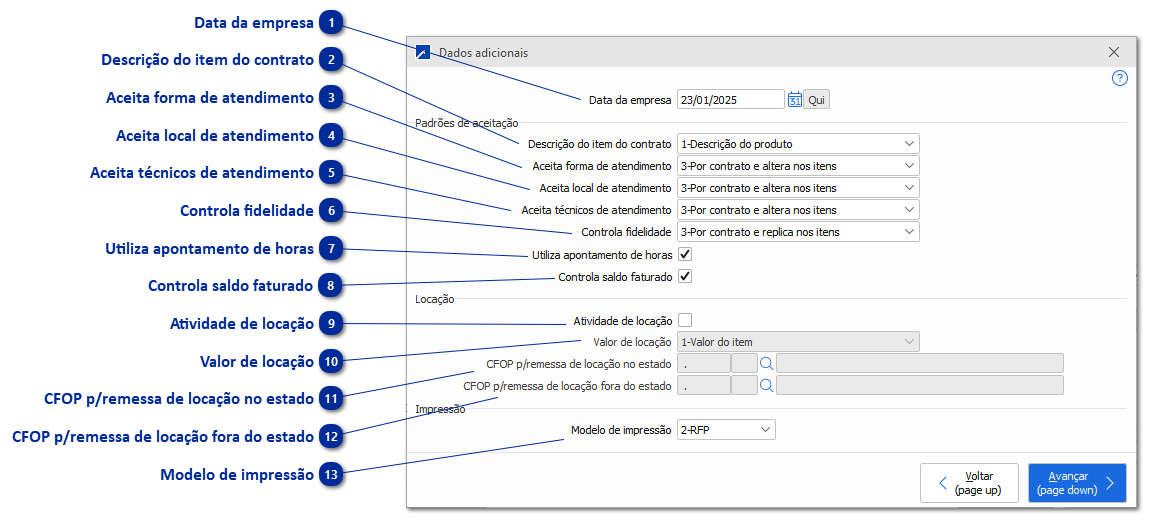Click the Data da empresa date field

click(x=730, y=100)
